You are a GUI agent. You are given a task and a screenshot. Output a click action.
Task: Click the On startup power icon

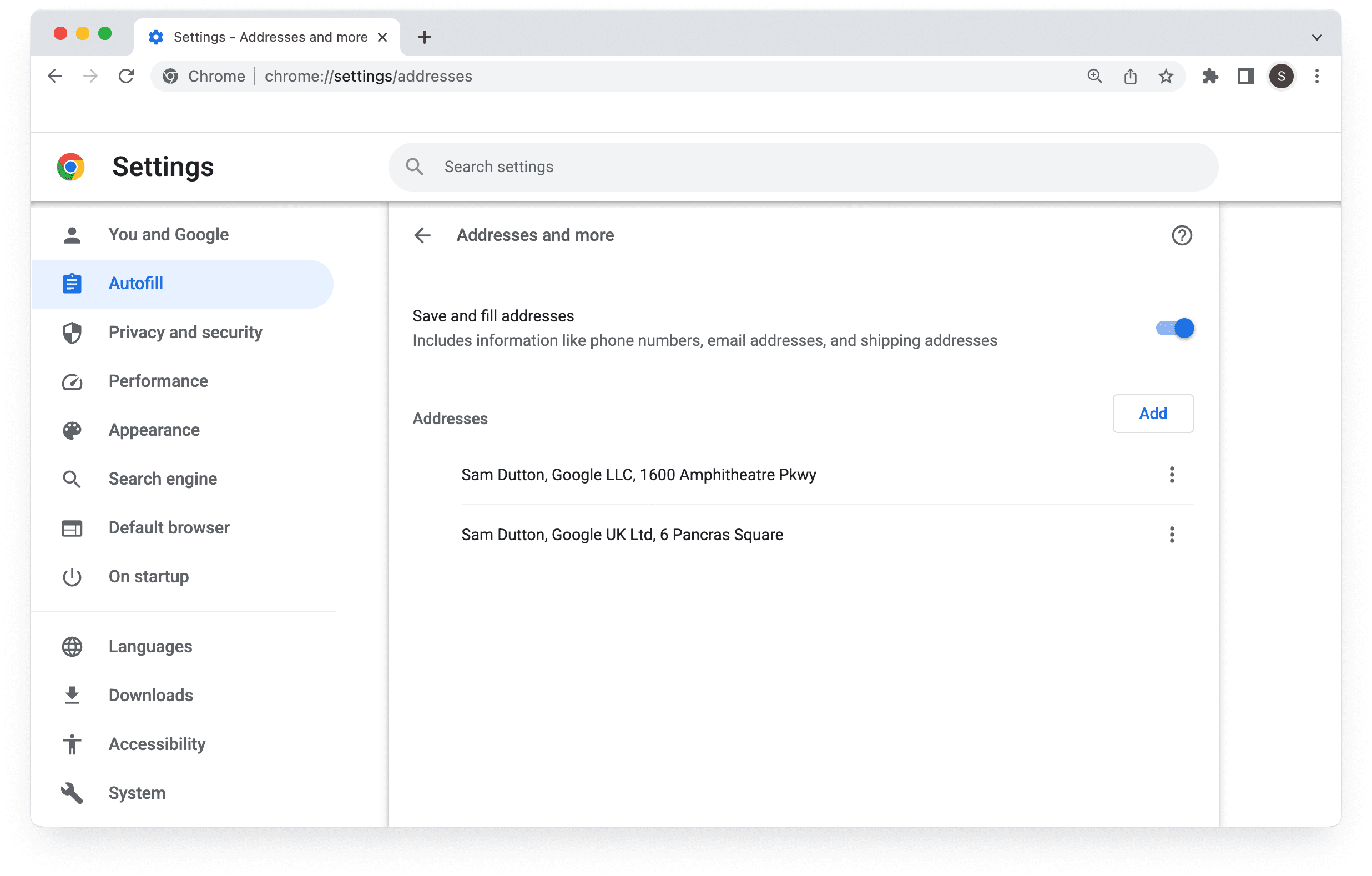tap(72, 577)
